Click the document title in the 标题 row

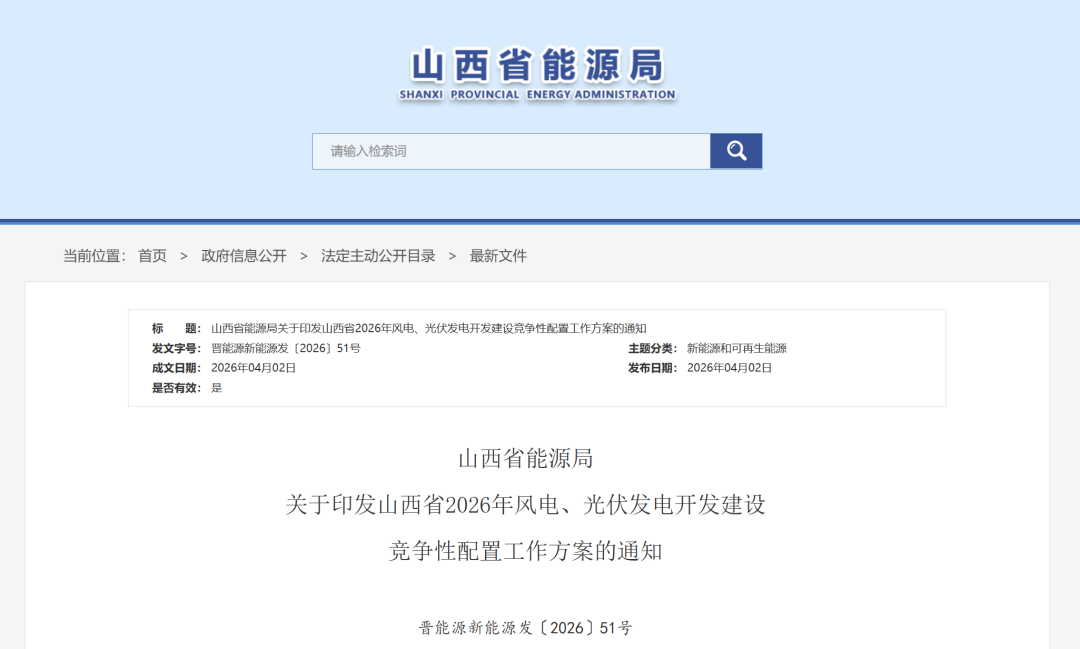429,329
